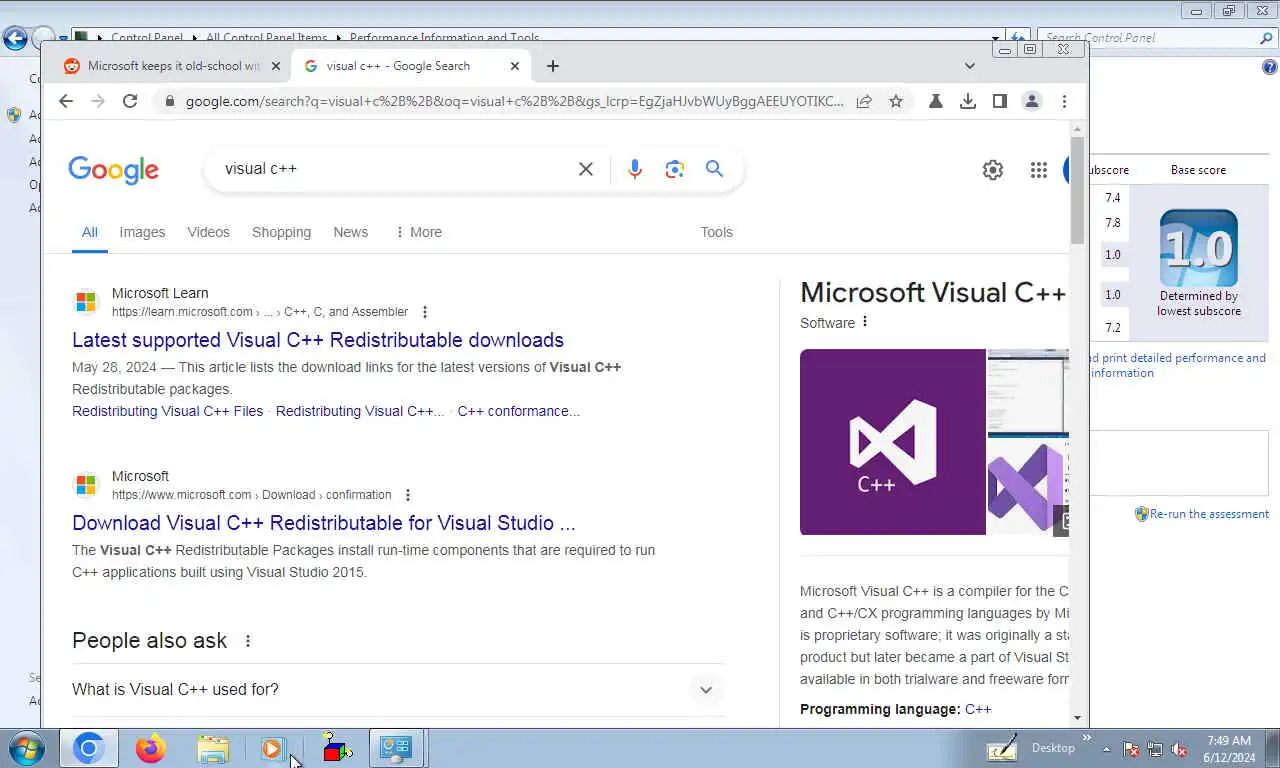Open options for Microsoft Learn result
The width and height of the screenshot is (1280, 768).
click(x=425, y=312)
